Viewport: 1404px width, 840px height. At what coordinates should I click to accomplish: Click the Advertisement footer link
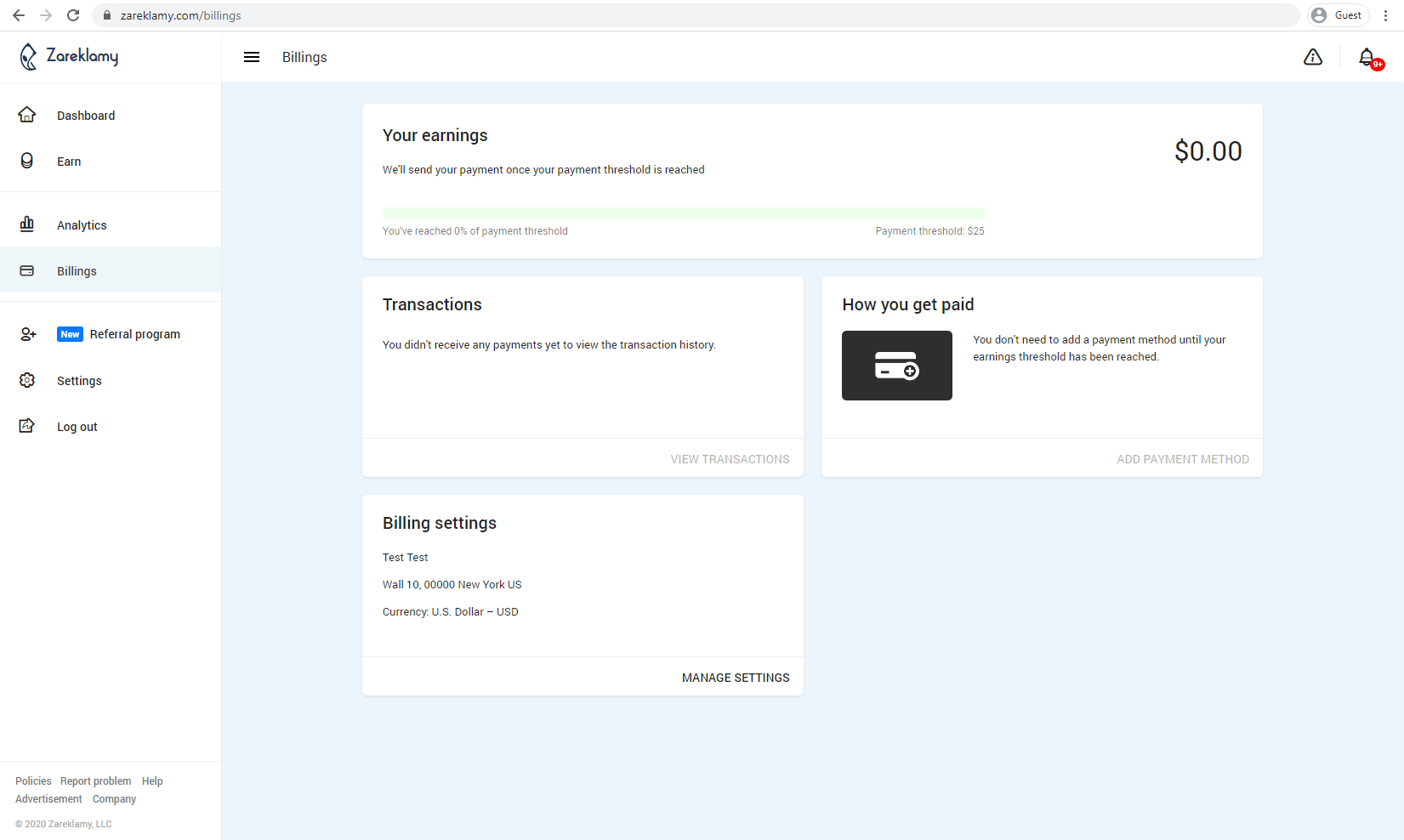pos(48,799)
